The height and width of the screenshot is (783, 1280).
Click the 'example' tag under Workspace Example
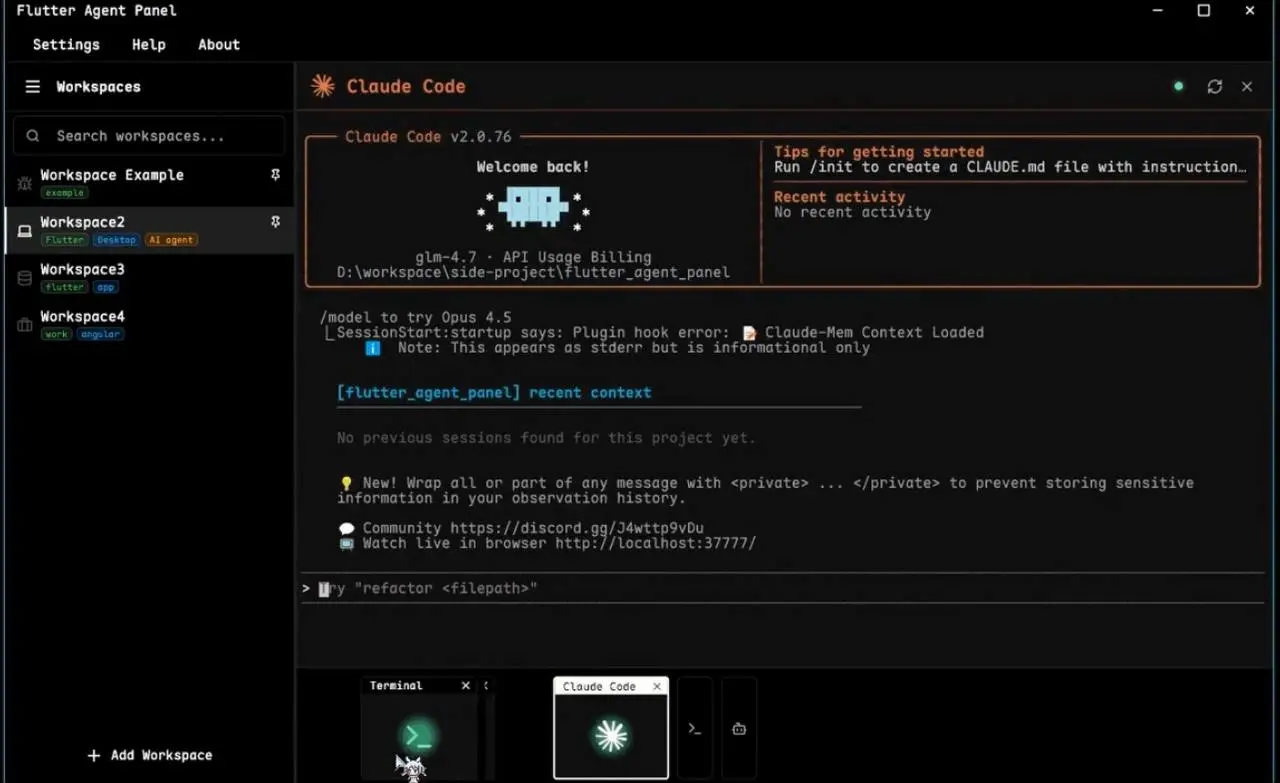[x=64, y=193]
